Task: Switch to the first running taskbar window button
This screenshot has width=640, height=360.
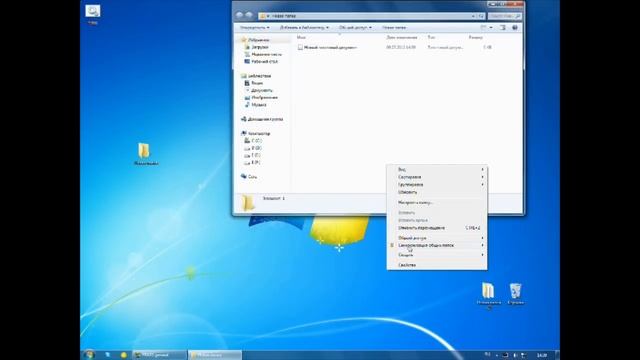Action: click(159, 355)
